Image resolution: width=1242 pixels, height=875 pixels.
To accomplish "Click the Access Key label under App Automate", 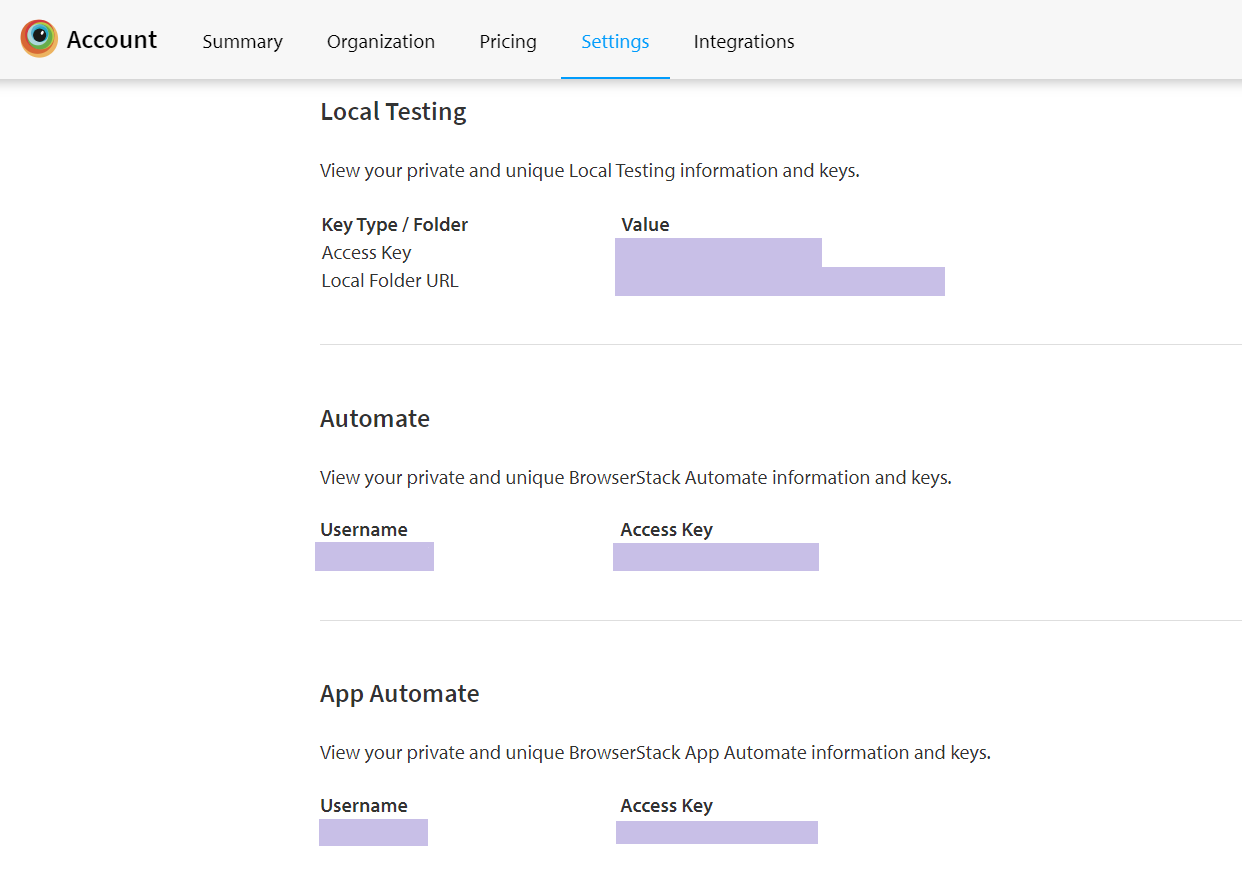I will (666, 806).
